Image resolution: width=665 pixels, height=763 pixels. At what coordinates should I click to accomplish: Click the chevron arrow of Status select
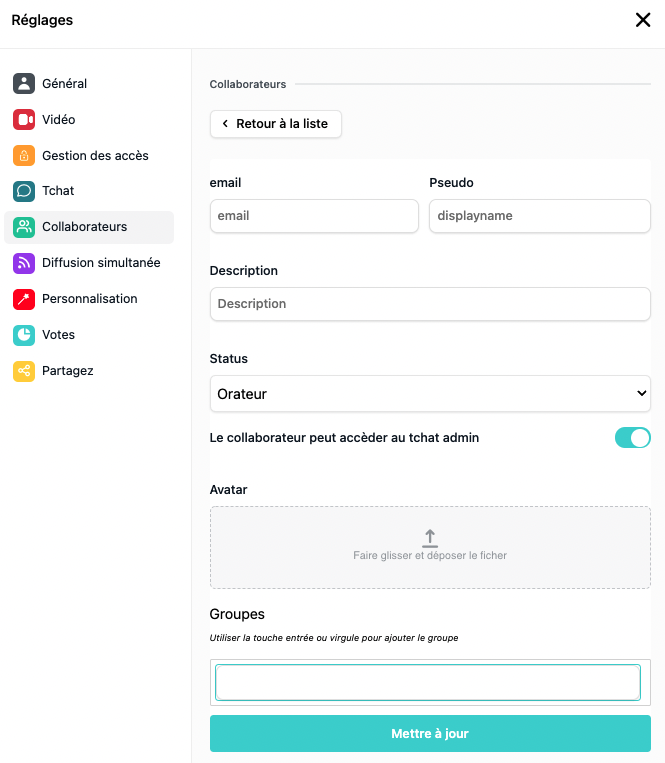tap(642, 393)
